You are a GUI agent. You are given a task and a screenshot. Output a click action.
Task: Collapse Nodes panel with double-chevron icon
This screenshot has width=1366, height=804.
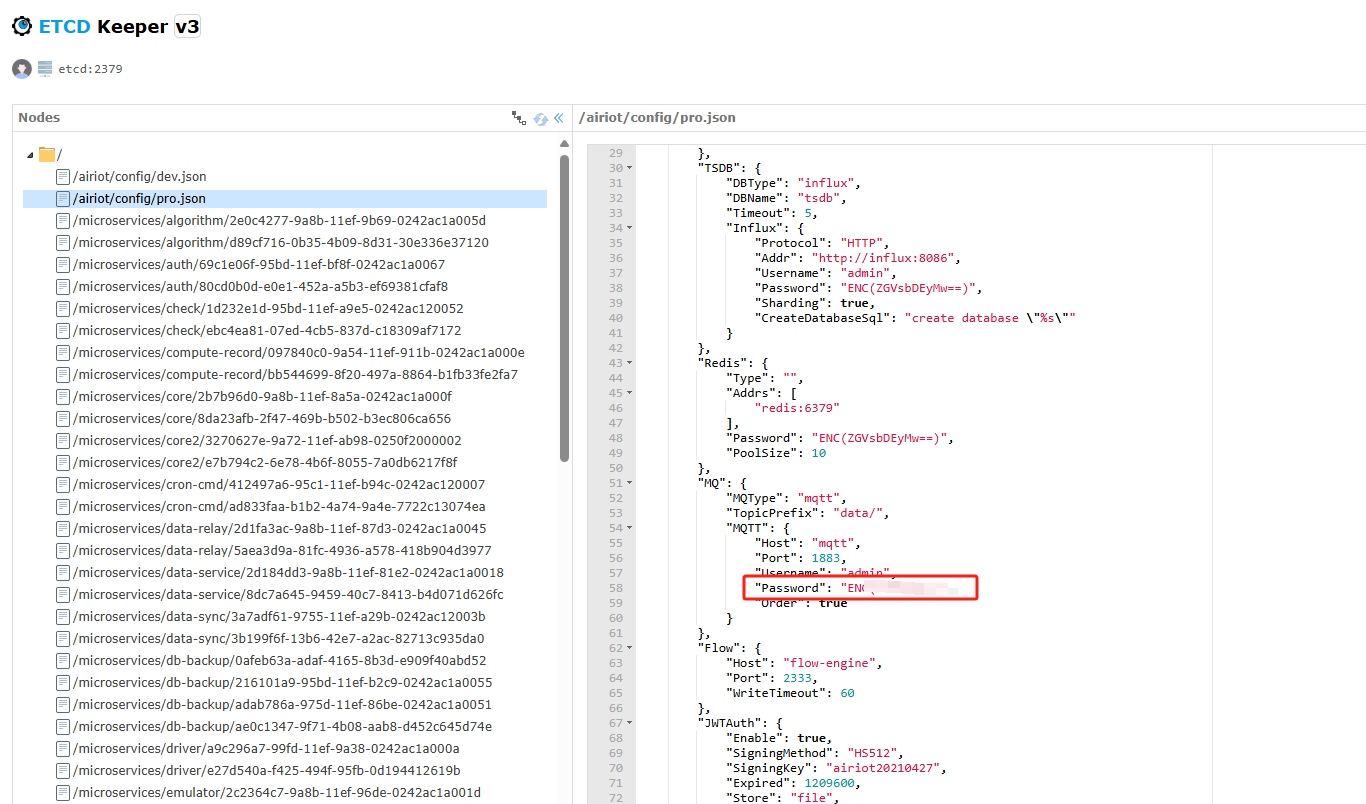pyautogui.click(x=559, y=118)
